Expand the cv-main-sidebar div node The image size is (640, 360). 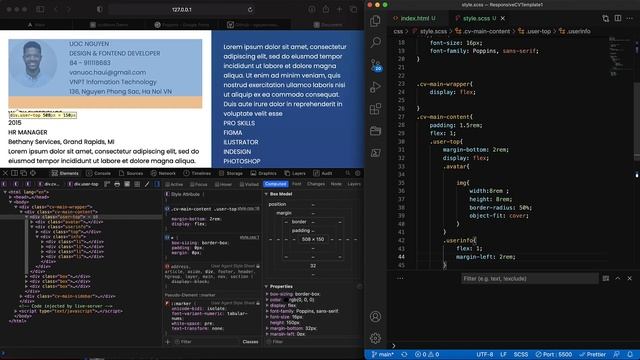tap(21, 296)
